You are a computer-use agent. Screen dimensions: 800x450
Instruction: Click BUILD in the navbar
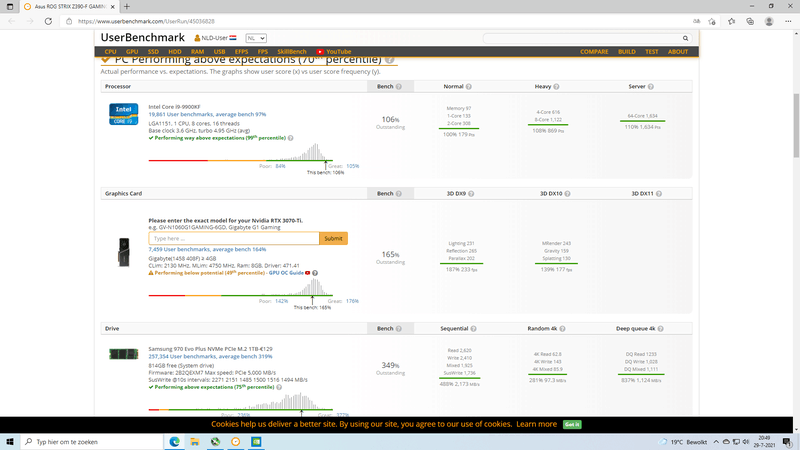tap(627, 52)
